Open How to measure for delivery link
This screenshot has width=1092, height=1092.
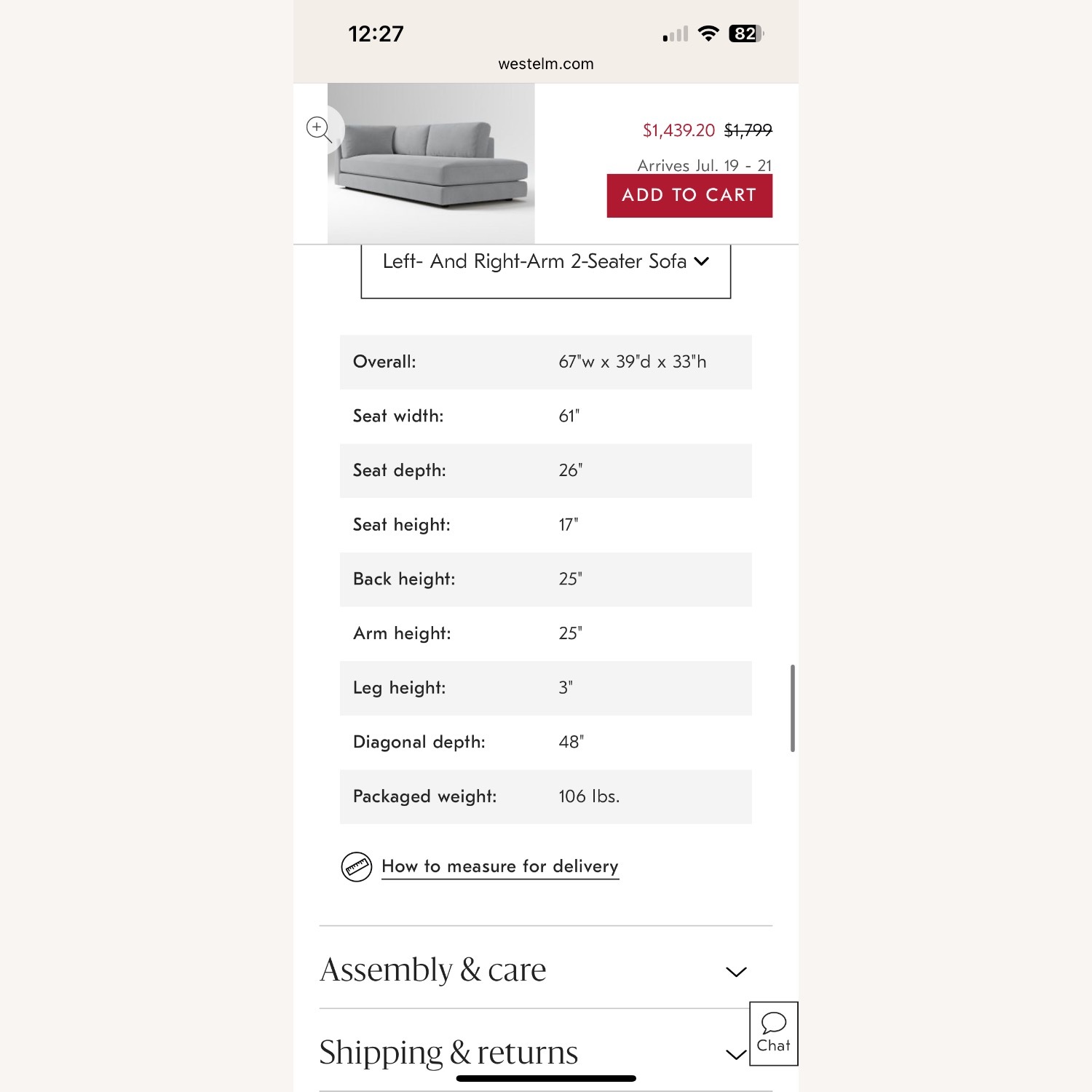(x=500, y=866)
